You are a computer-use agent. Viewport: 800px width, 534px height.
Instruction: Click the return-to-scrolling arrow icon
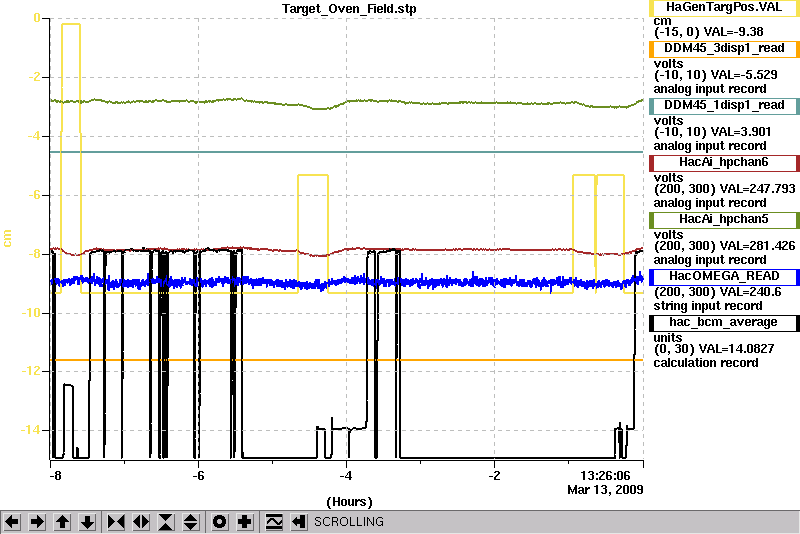point(299,522)
